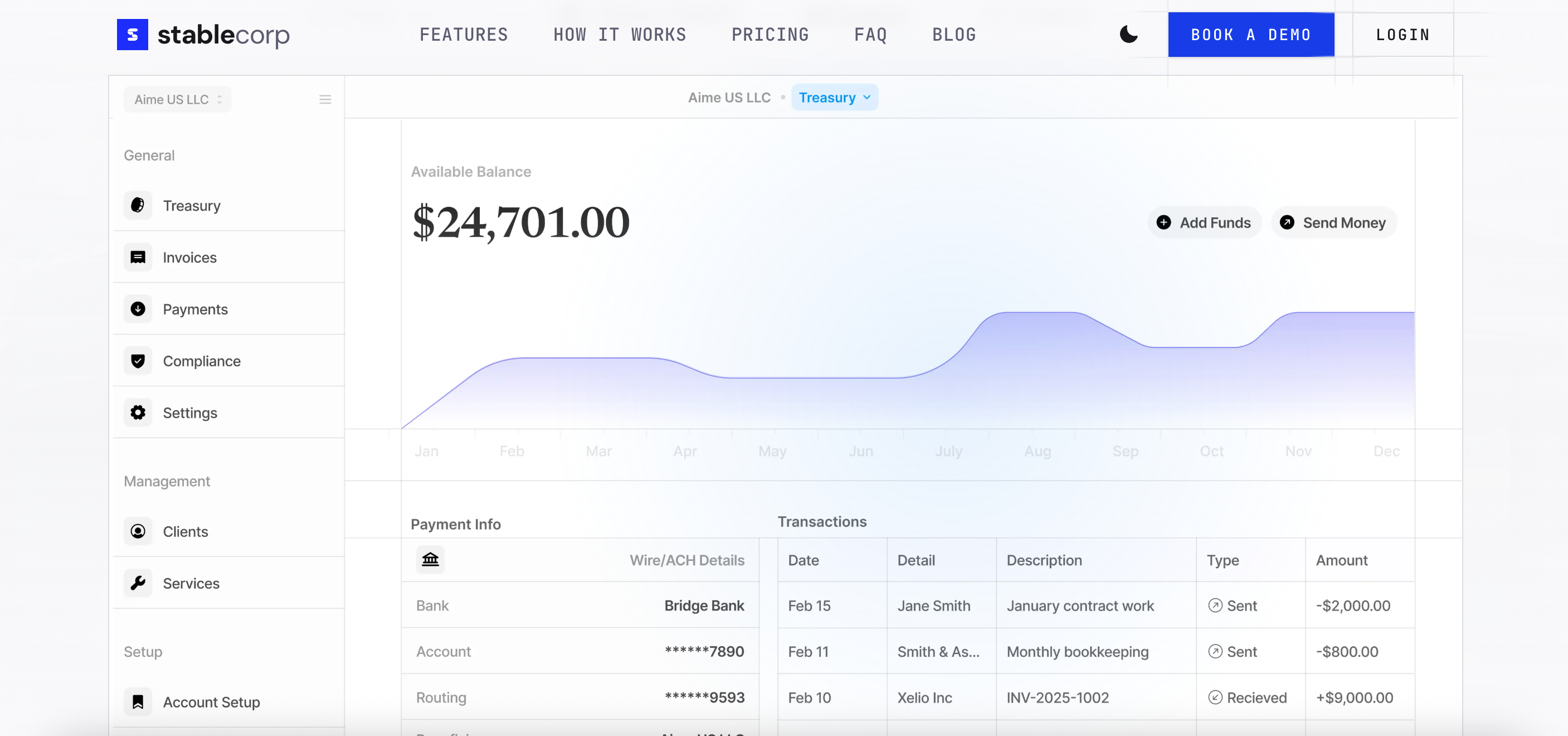The width and height of the screenshot is (1568, 736).
Task: Toggle dark mode with the moon icon
Action: pyautogui.click(x=1129, y=35)
